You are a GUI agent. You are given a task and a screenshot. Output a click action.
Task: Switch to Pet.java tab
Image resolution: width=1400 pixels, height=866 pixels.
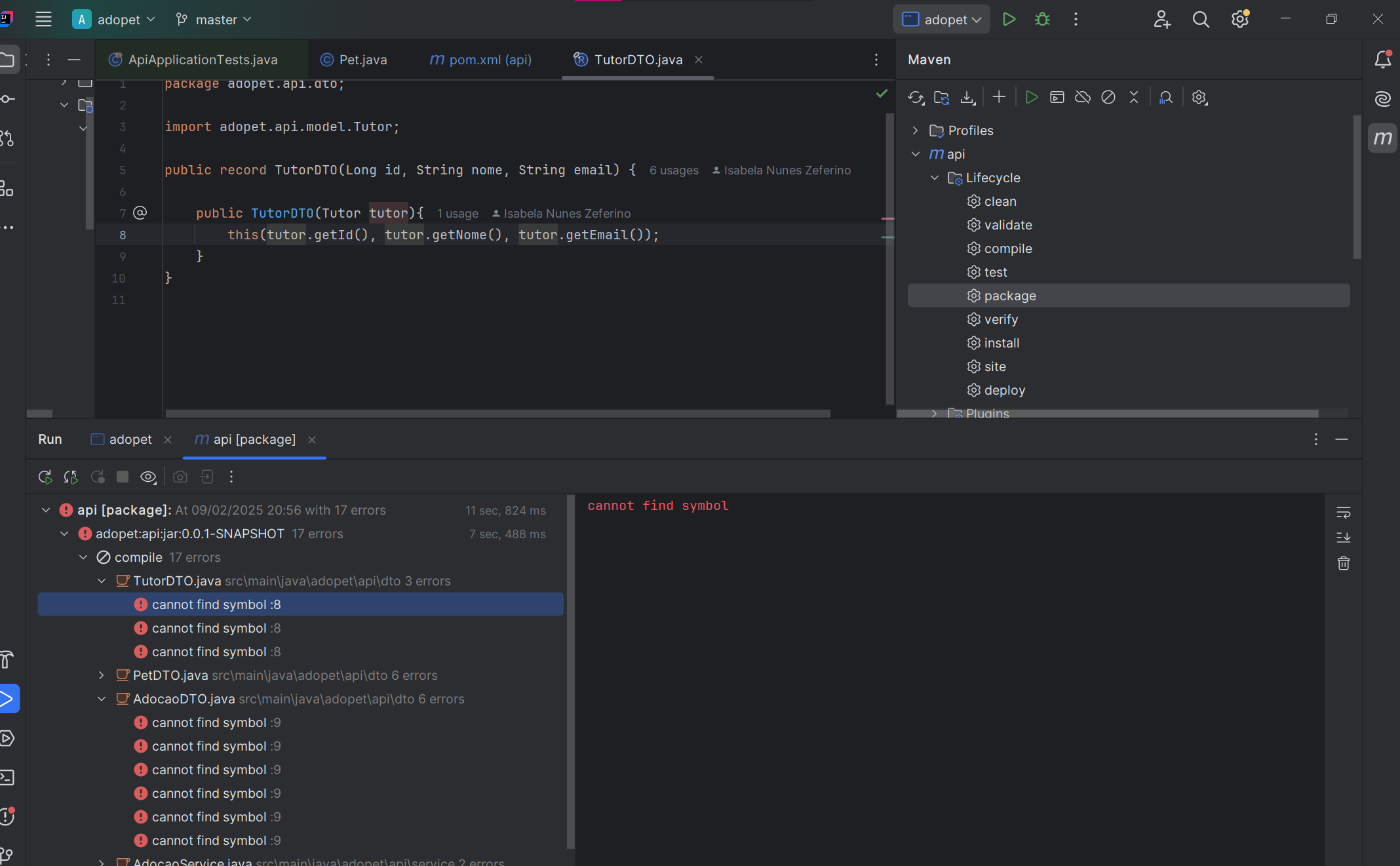tap(354, 60)
